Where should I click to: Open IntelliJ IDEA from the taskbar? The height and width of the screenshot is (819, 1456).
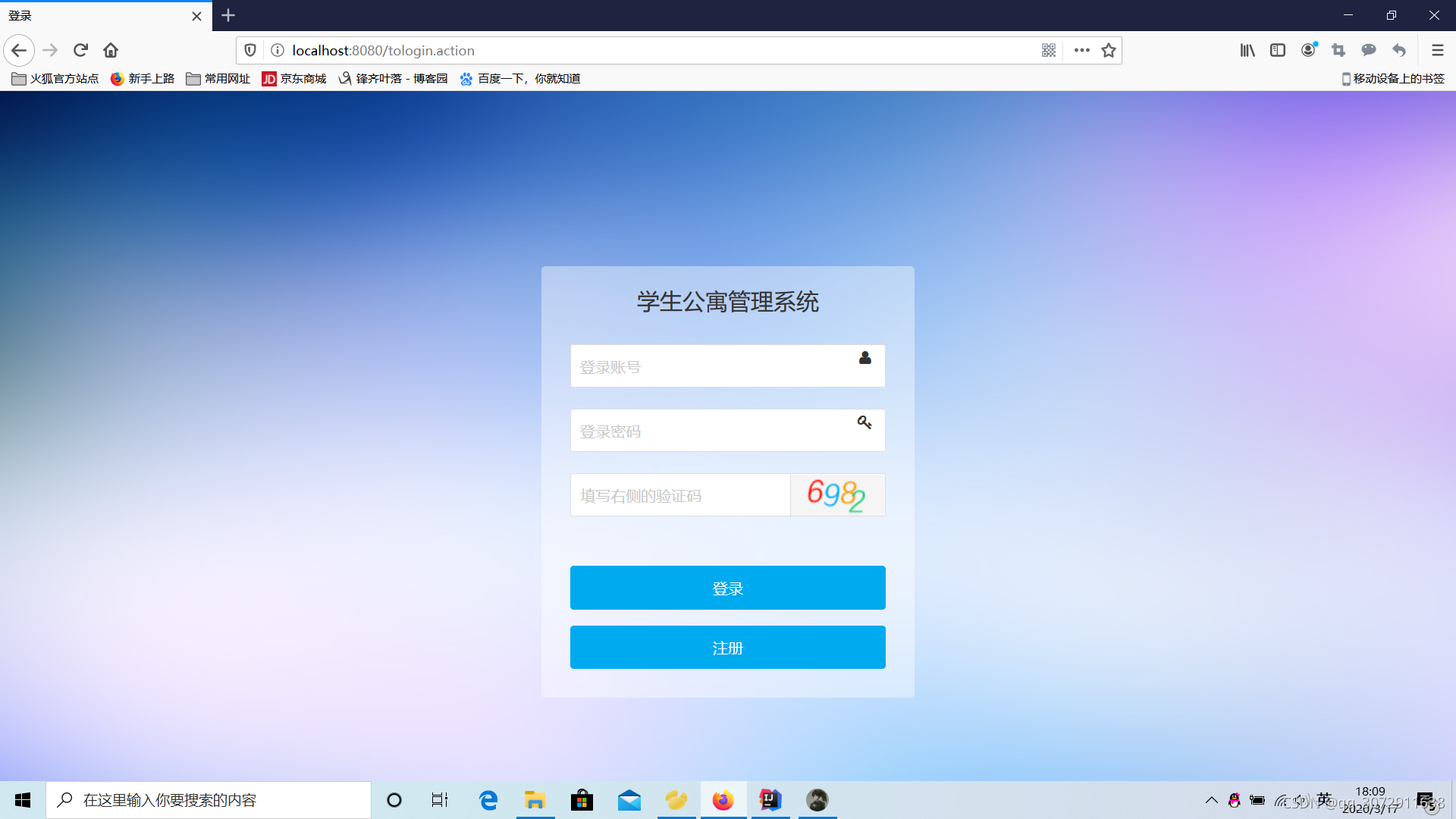(x=770, y=800)
